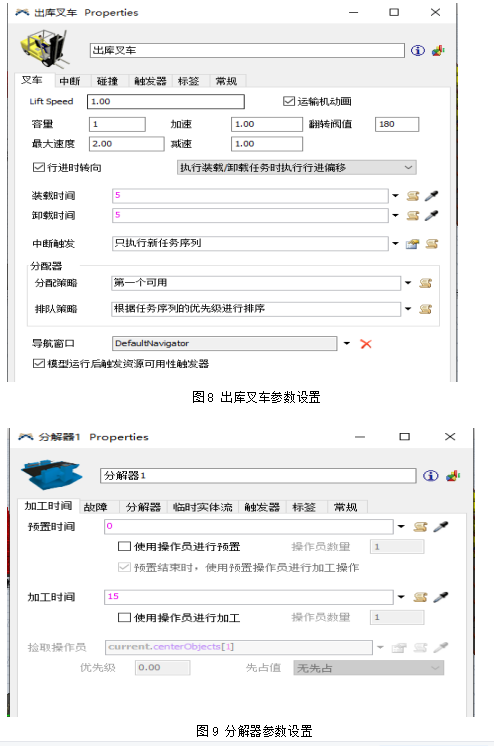Expand the 排队策略 dropdown arrow

tap(408, 309)
